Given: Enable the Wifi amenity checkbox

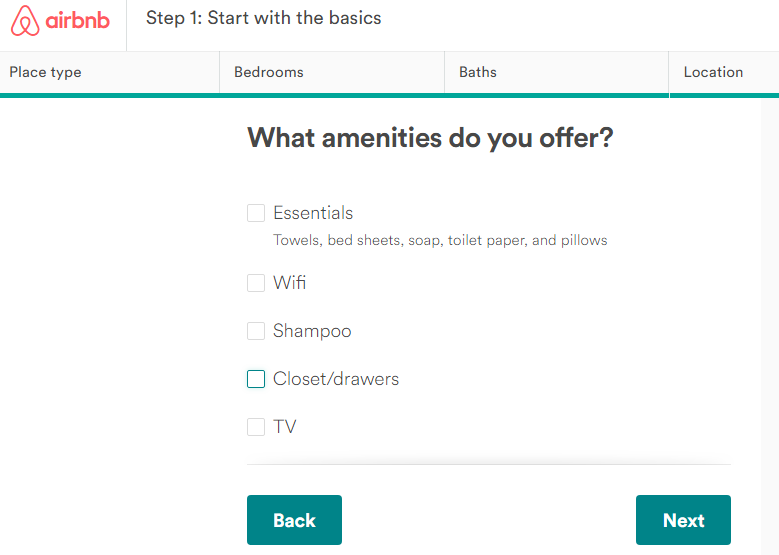Looking at the screenshot, I should click(256, 283).
